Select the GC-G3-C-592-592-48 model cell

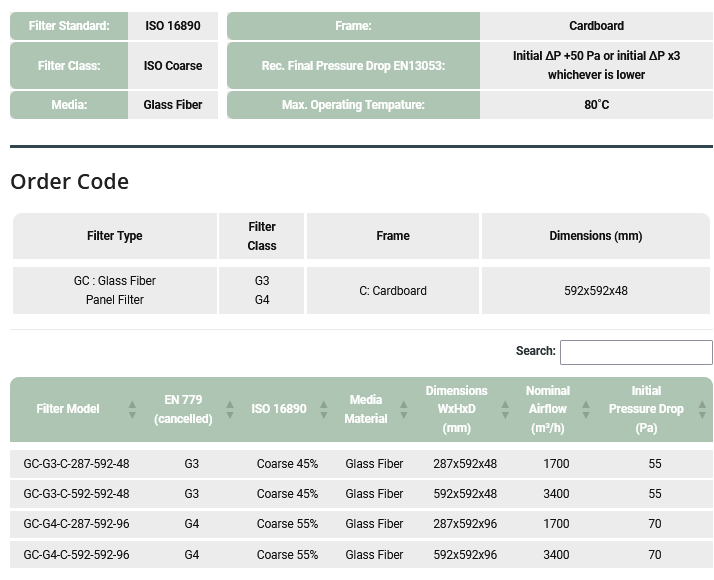(76, 494)
